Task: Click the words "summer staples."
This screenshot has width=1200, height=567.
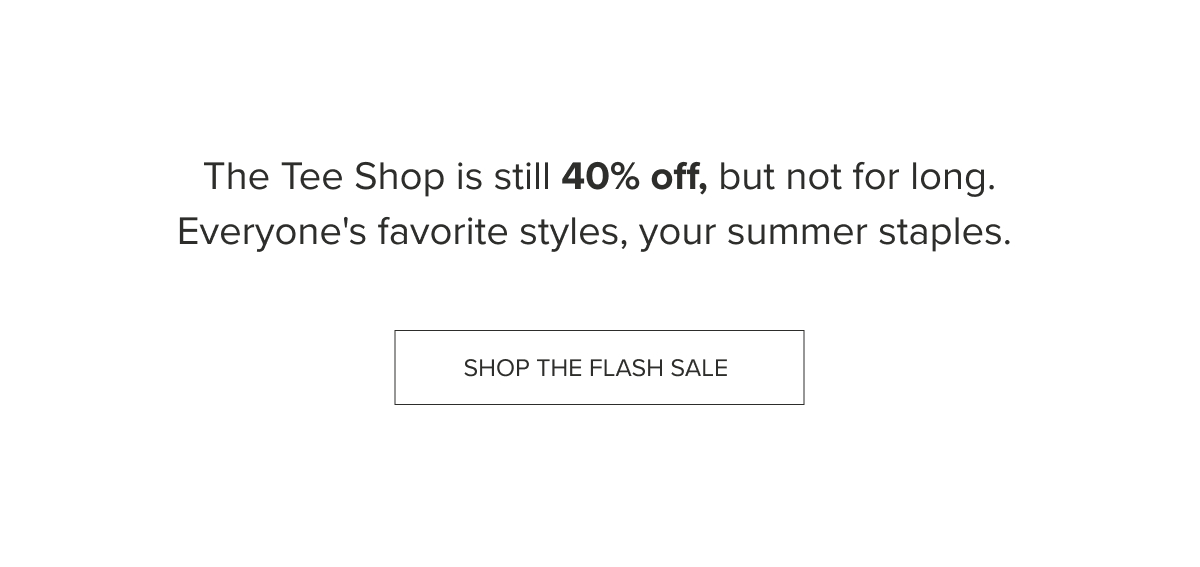Action: (x=869, y=233)
